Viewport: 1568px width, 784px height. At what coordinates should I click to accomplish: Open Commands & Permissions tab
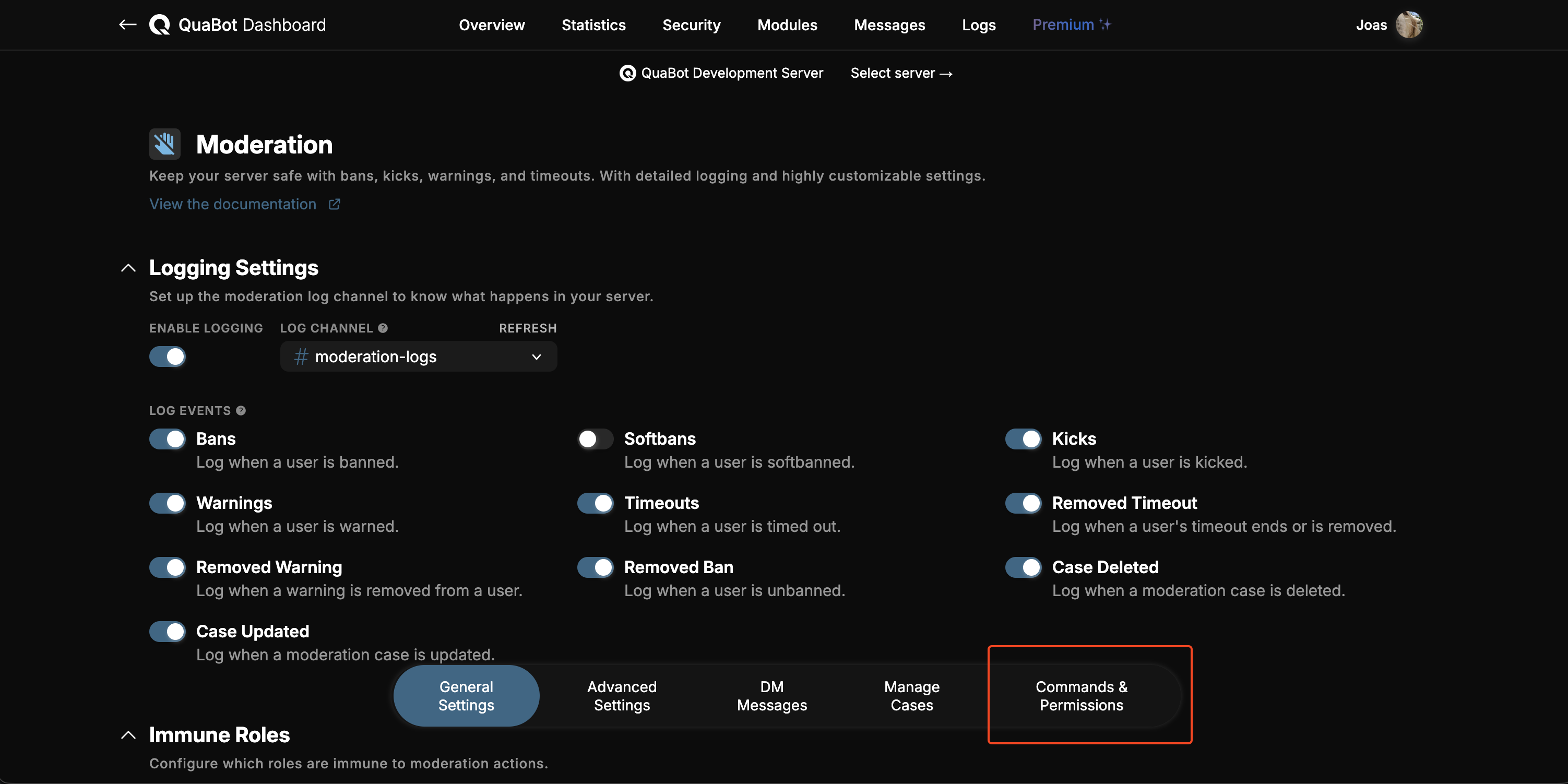coord(1082,696)
